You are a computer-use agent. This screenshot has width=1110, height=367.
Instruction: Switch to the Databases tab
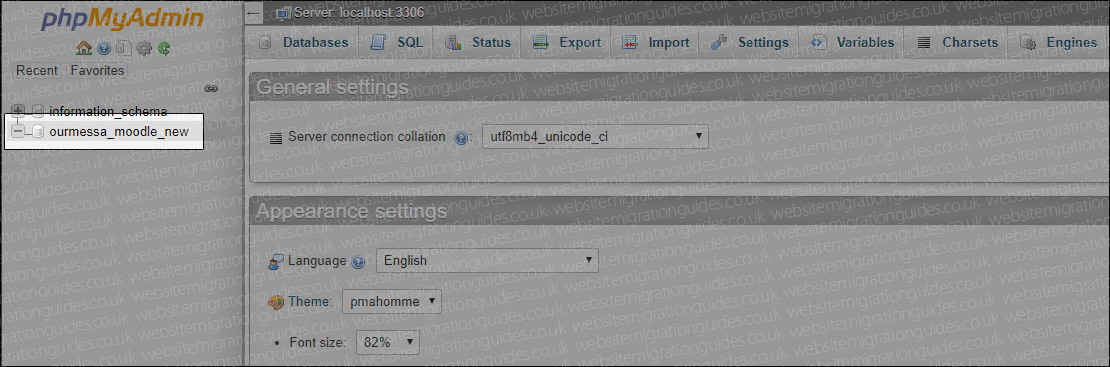(304, 43)
